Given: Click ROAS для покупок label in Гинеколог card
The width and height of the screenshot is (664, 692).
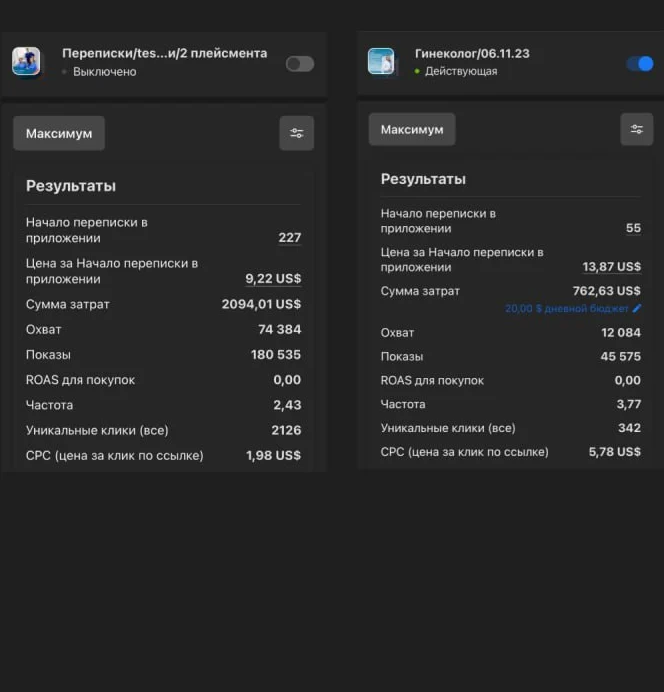Looking at the screenshot, I should click(x=432, y=380).
